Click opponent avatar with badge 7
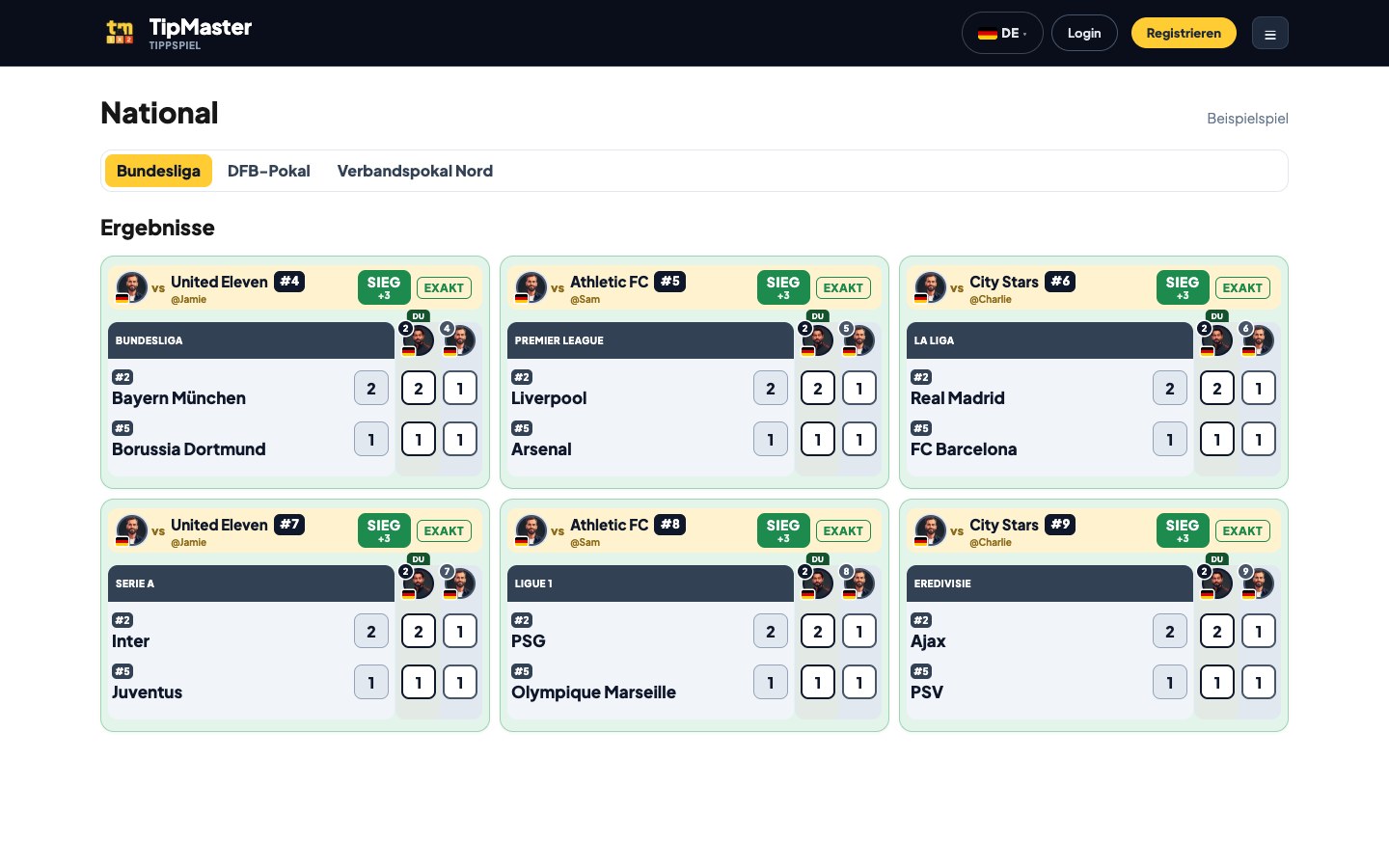 click(459, 583)
